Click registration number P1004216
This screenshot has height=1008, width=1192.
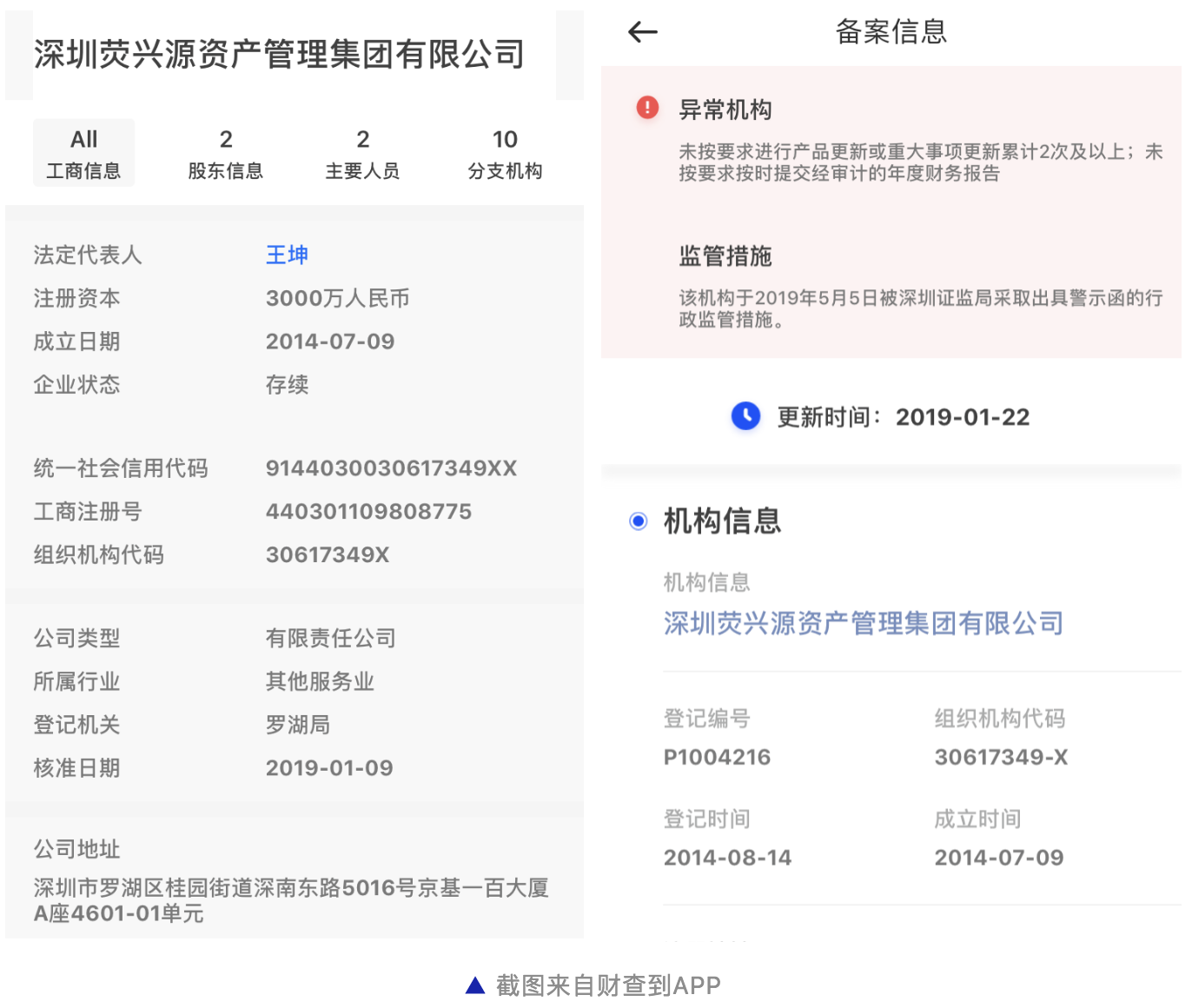point(717,757)
